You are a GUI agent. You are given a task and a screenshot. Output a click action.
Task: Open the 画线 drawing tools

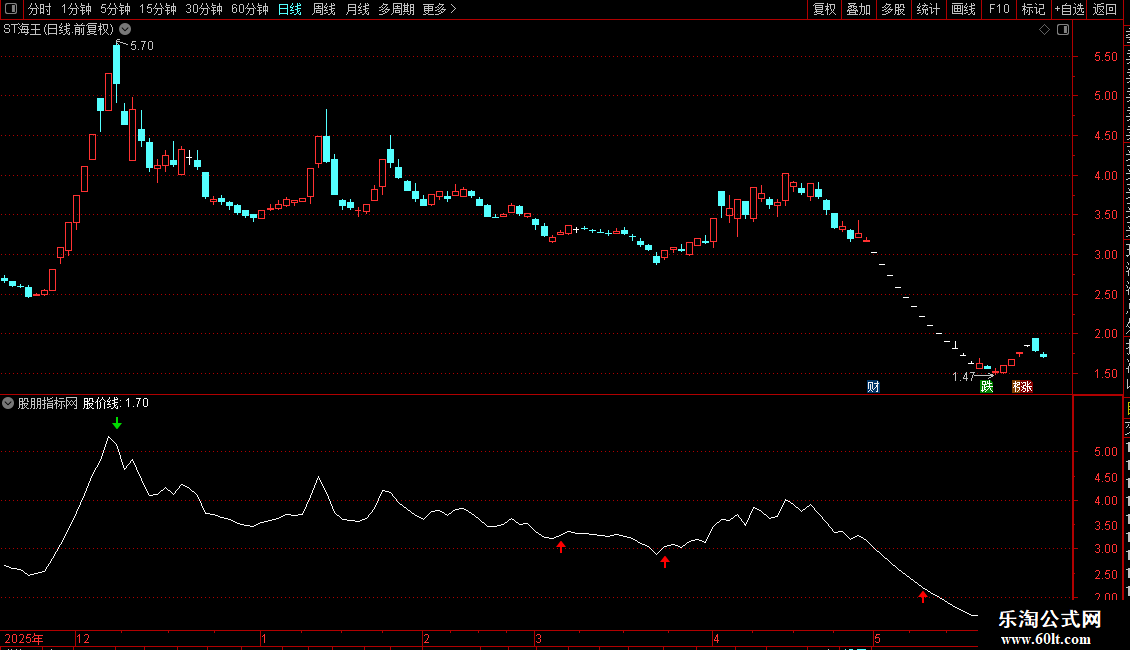coord(963,9)
